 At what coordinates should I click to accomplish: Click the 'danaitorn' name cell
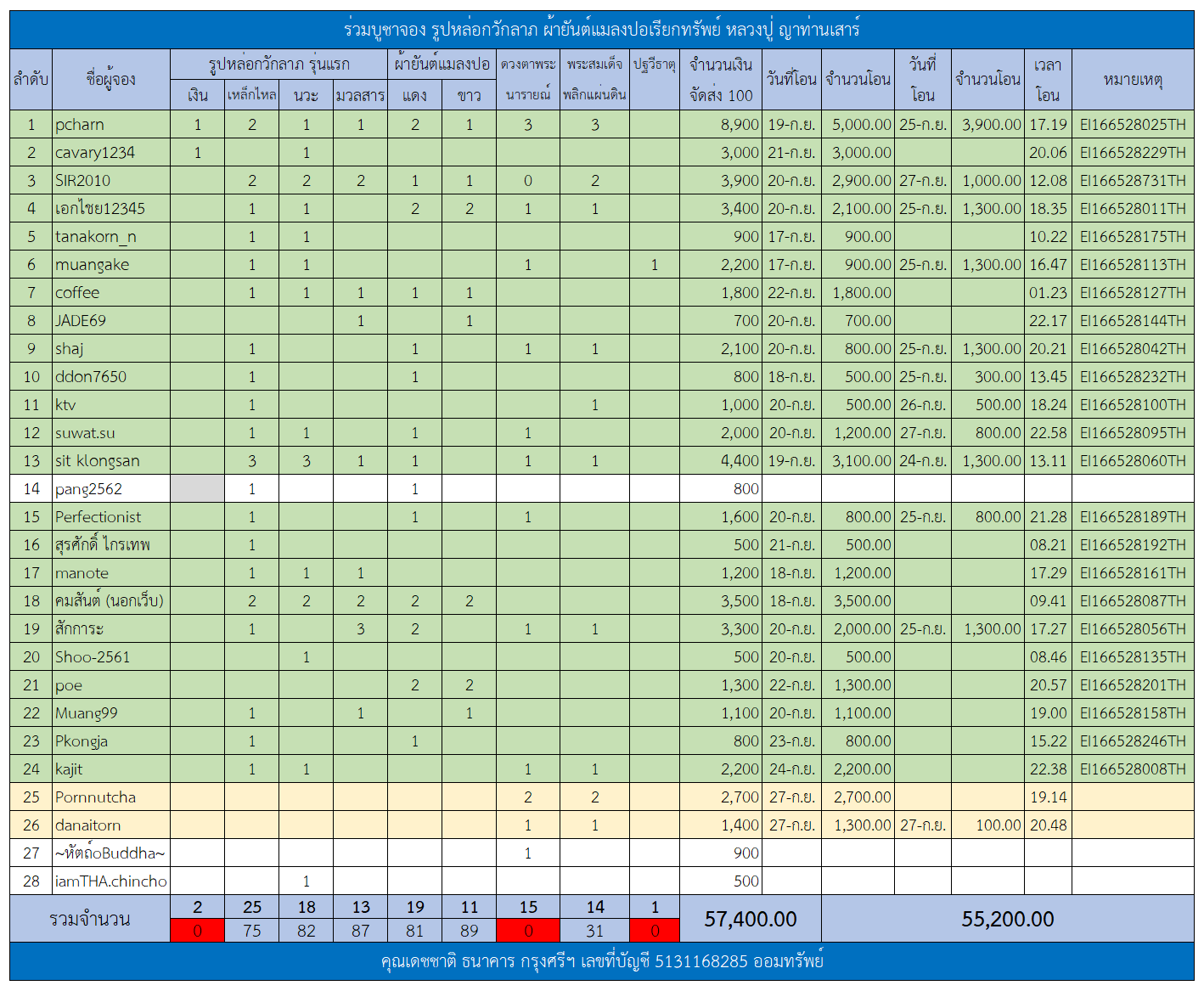(x=111, y=825)
